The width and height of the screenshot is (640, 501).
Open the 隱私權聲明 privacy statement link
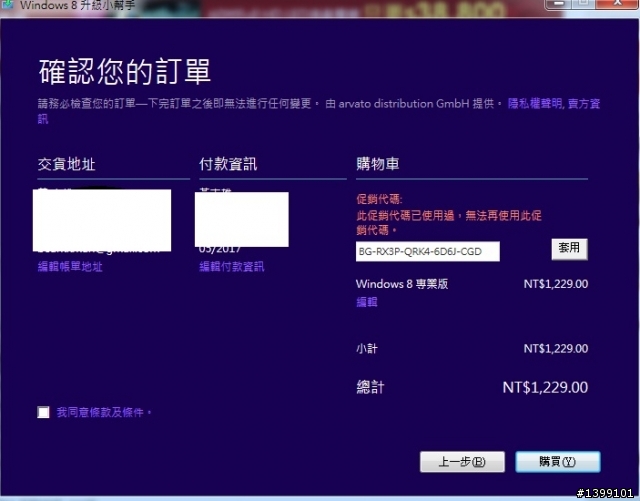[535, 104]
